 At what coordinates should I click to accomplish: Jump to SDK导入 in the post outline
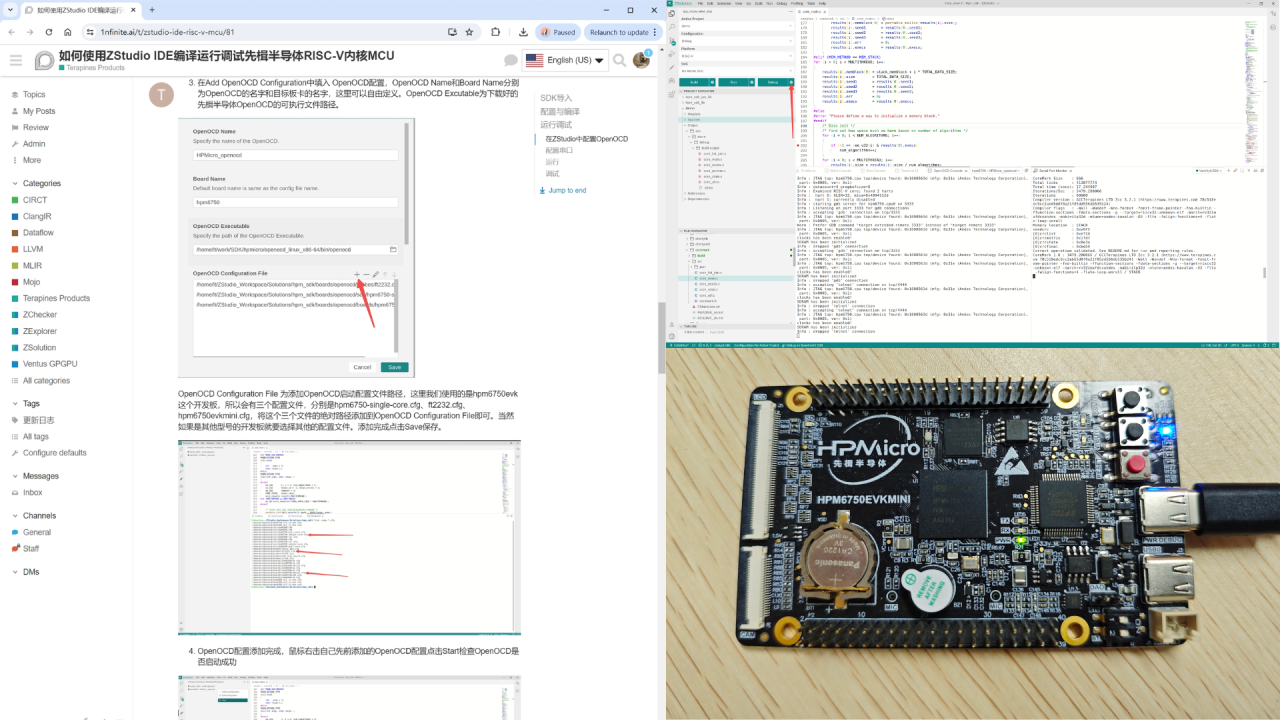[556, 98]
